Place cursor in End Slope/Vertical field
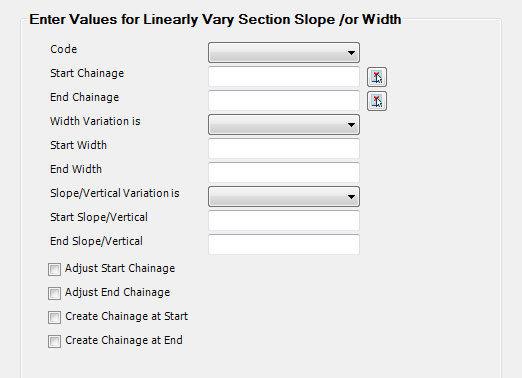 [284, 244]
